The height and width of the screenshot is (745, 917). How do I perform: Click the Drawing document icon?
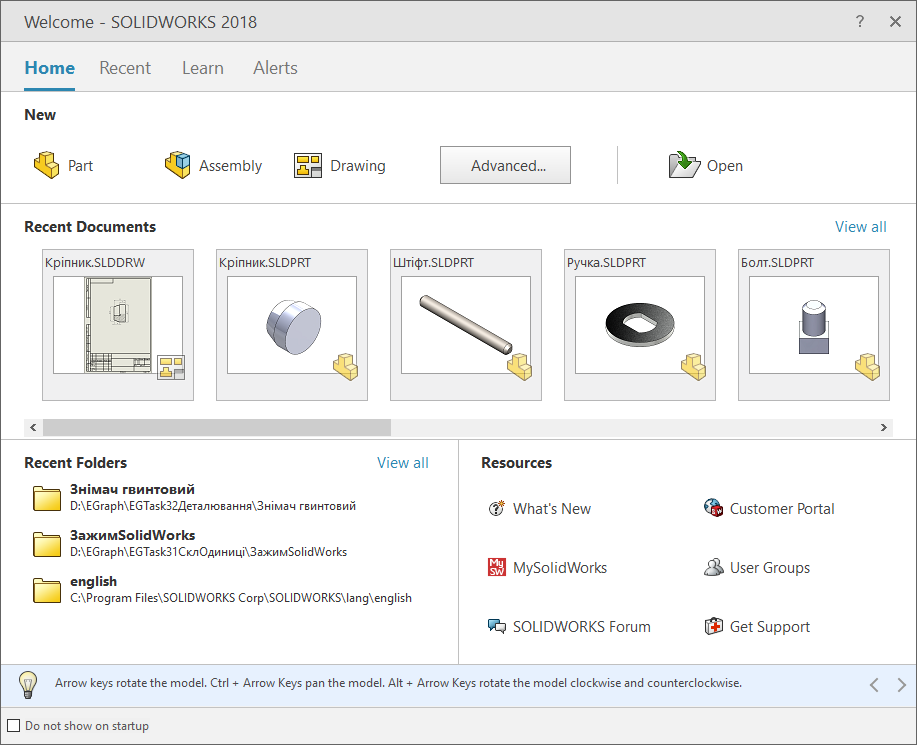308,166
